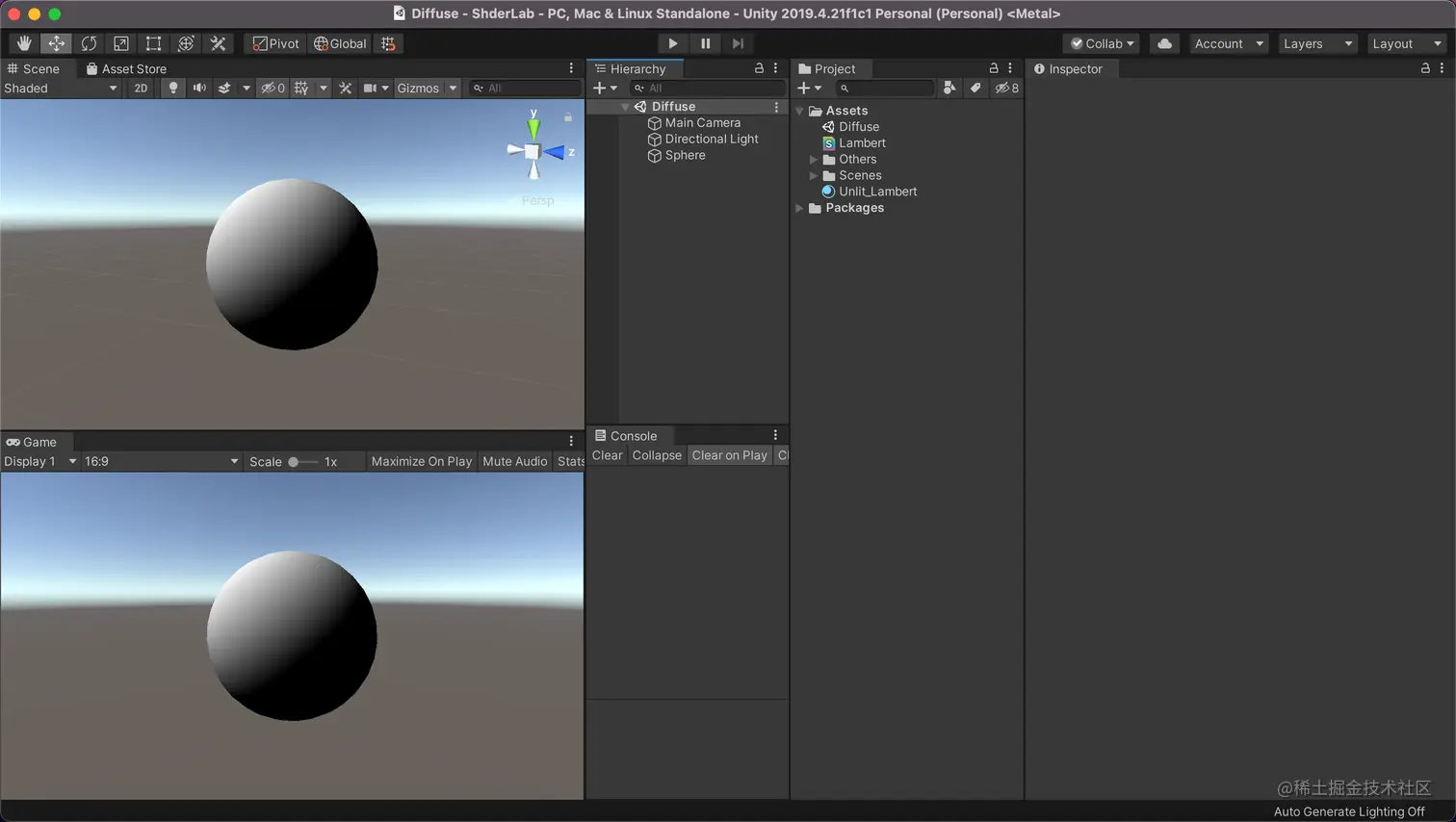Toggle Project panel lock
This screenshot has height=822, width=1456.
(x=994, y=68)
